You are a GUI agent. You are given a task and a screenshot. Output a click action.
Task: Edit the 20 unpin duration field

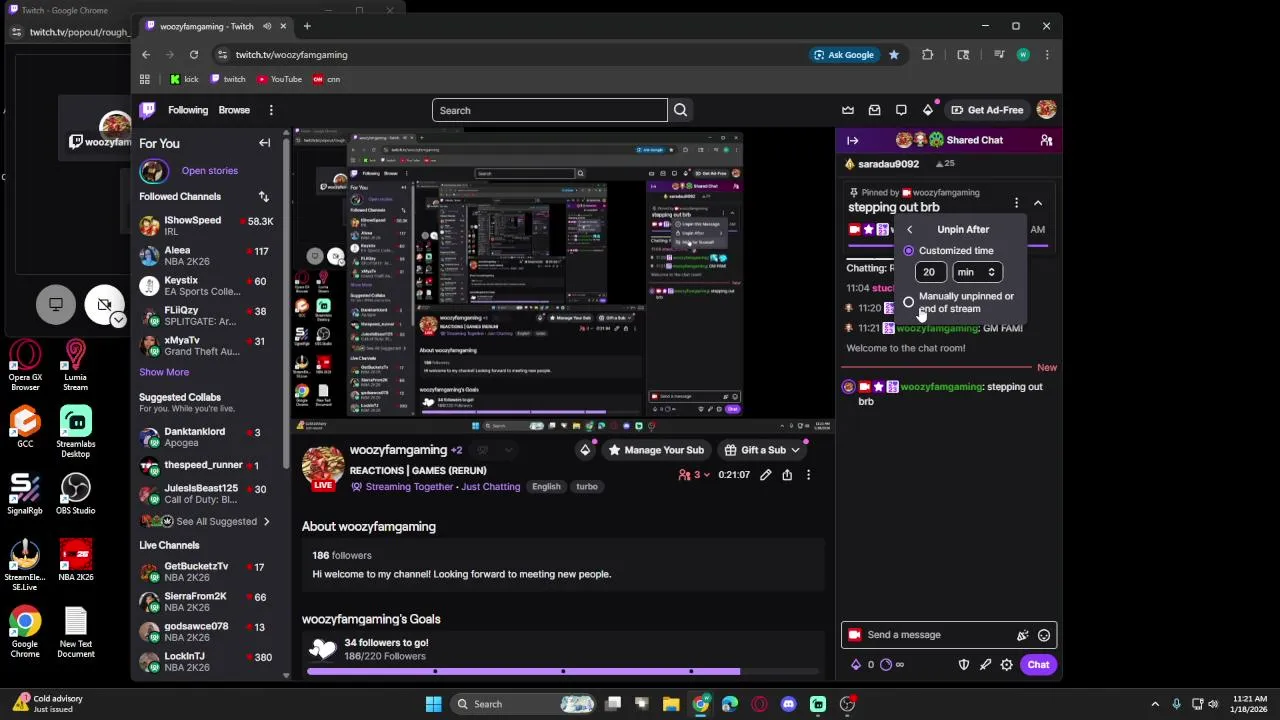point(930,272)
